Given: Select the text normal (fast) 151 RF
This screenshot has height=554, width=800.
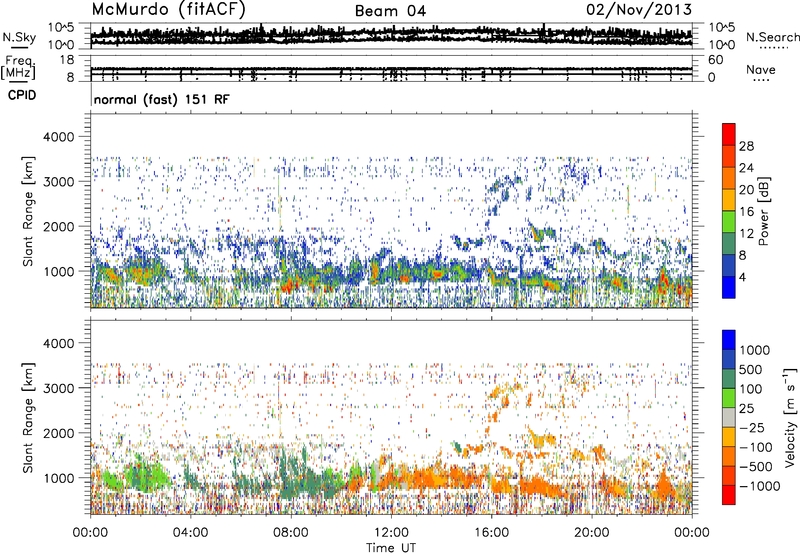Looking at the screenshot, I should (162, 99).
